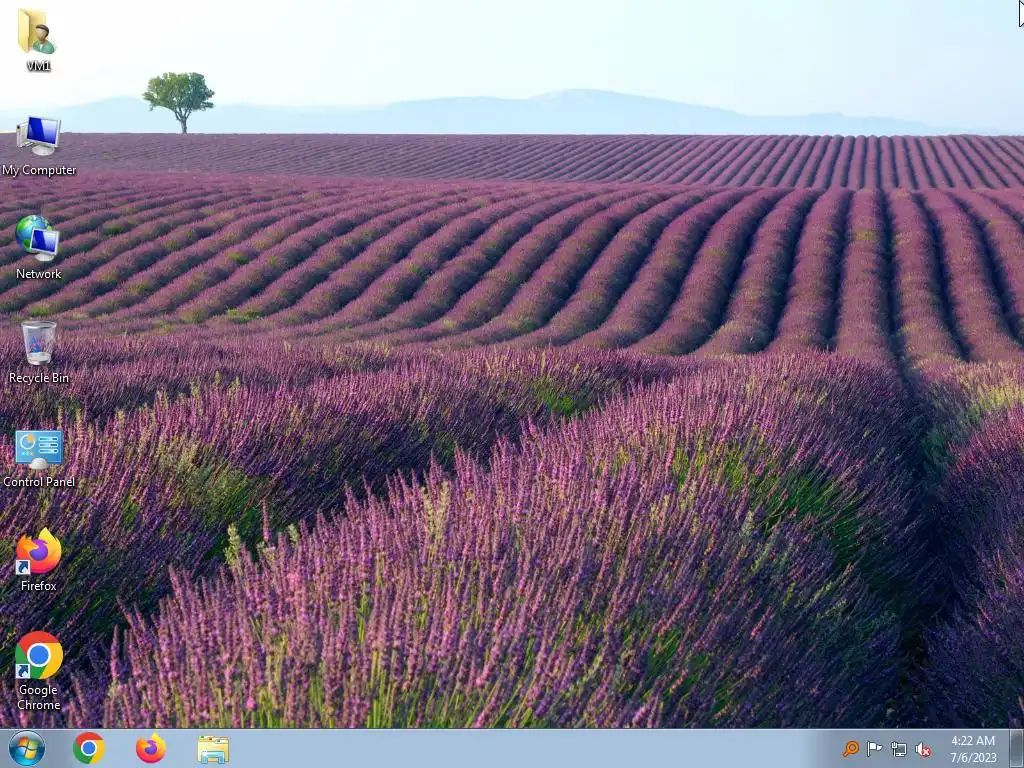Click Show Desktop strip at taskbar end
The width and height of the screenshot is (1024, 768).
[x=1017, y=749]
